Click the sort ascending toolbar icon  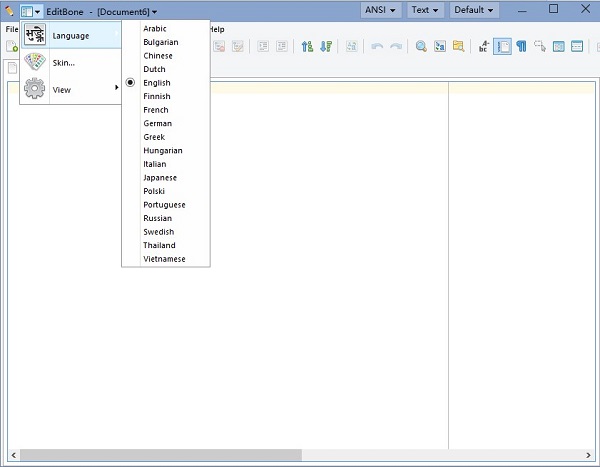(307, 46)
